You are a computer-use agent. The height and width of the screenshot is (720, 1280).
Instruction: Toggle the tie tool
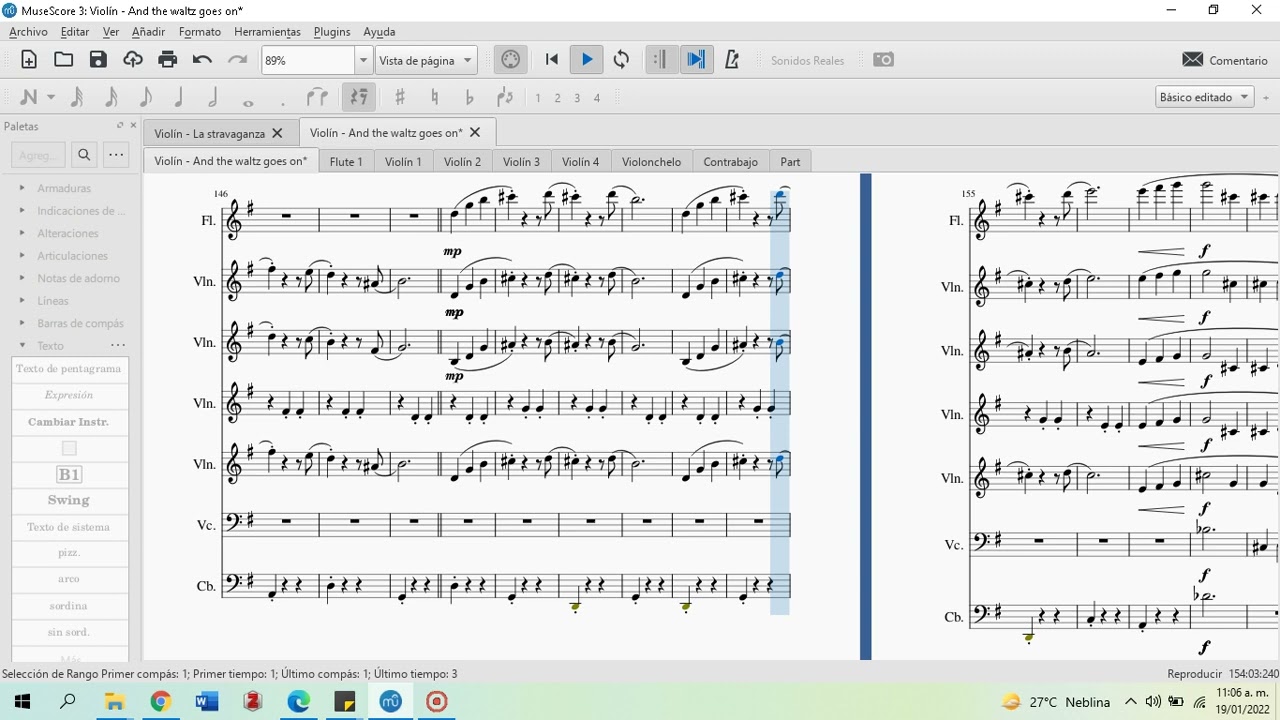coord(317,97)
